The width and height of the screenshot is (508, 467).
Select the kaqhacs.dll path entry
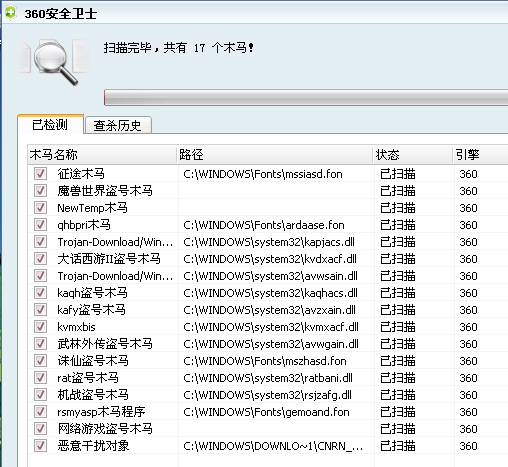[x=270, y=293]
